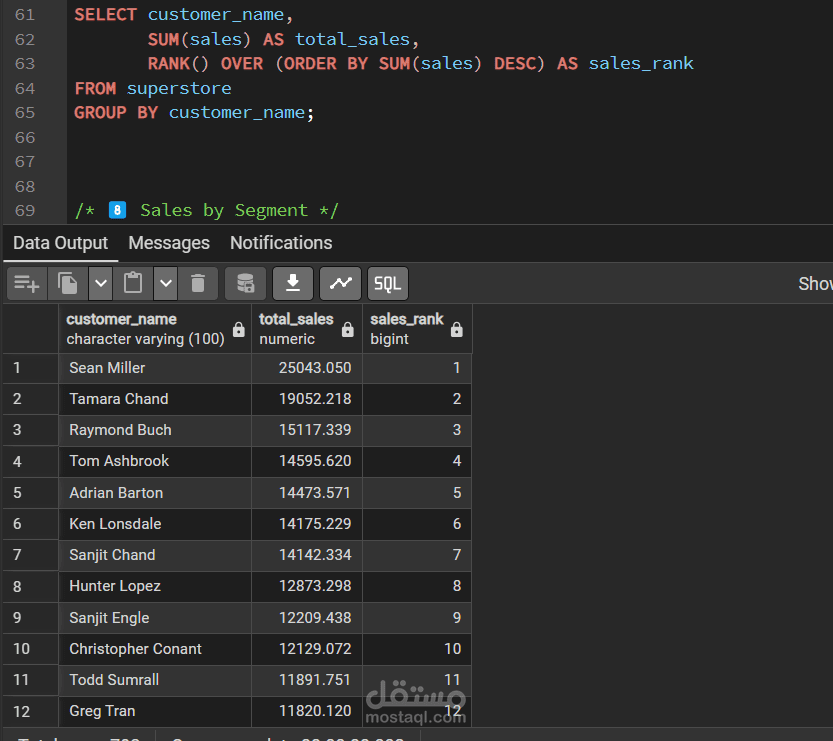Click the Delete trash icon

(198, 284)
